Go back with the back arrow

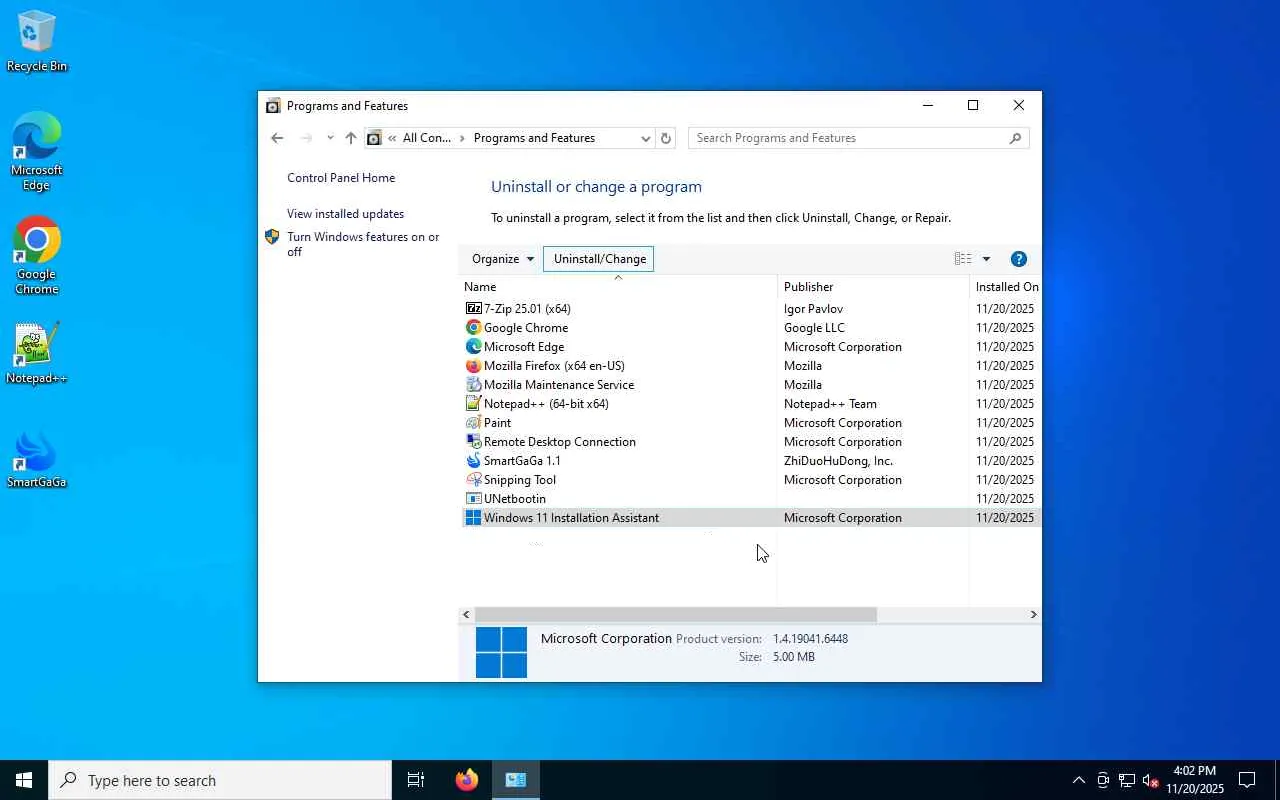pyautogui.click(x=277, y=138)
